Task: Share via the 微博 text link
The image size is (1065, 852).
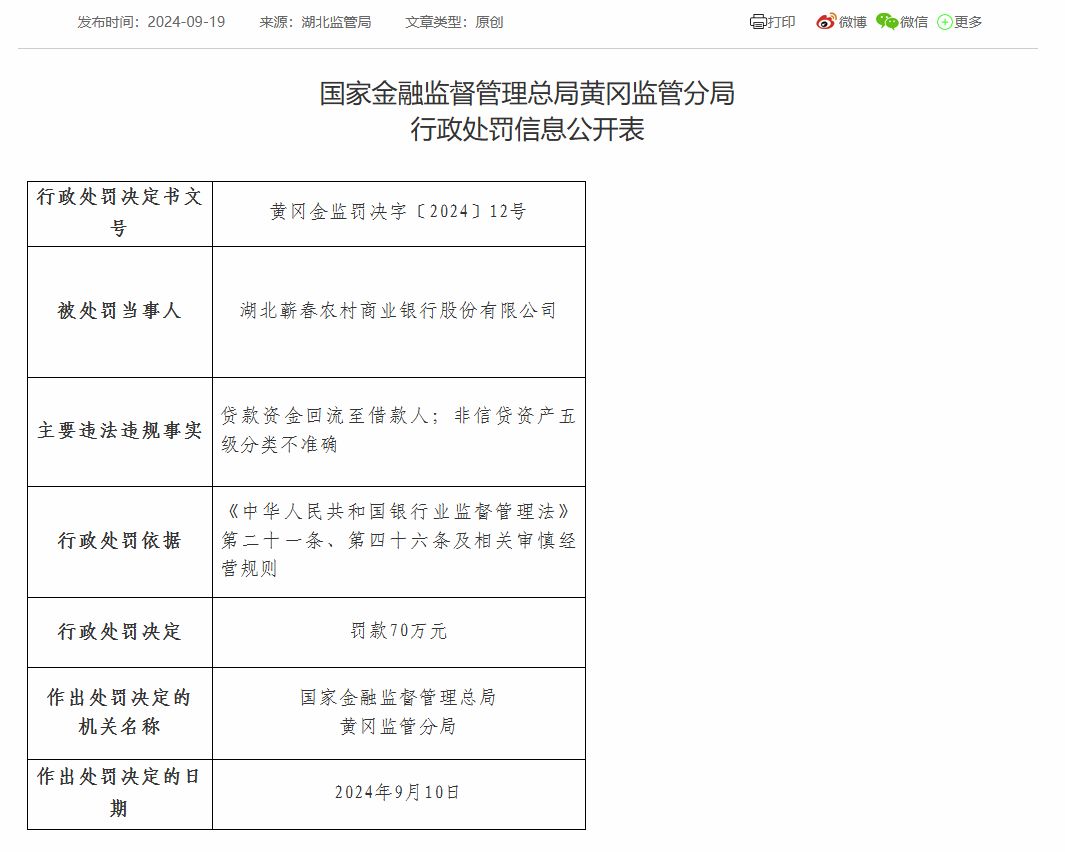Action: [852, 22]
